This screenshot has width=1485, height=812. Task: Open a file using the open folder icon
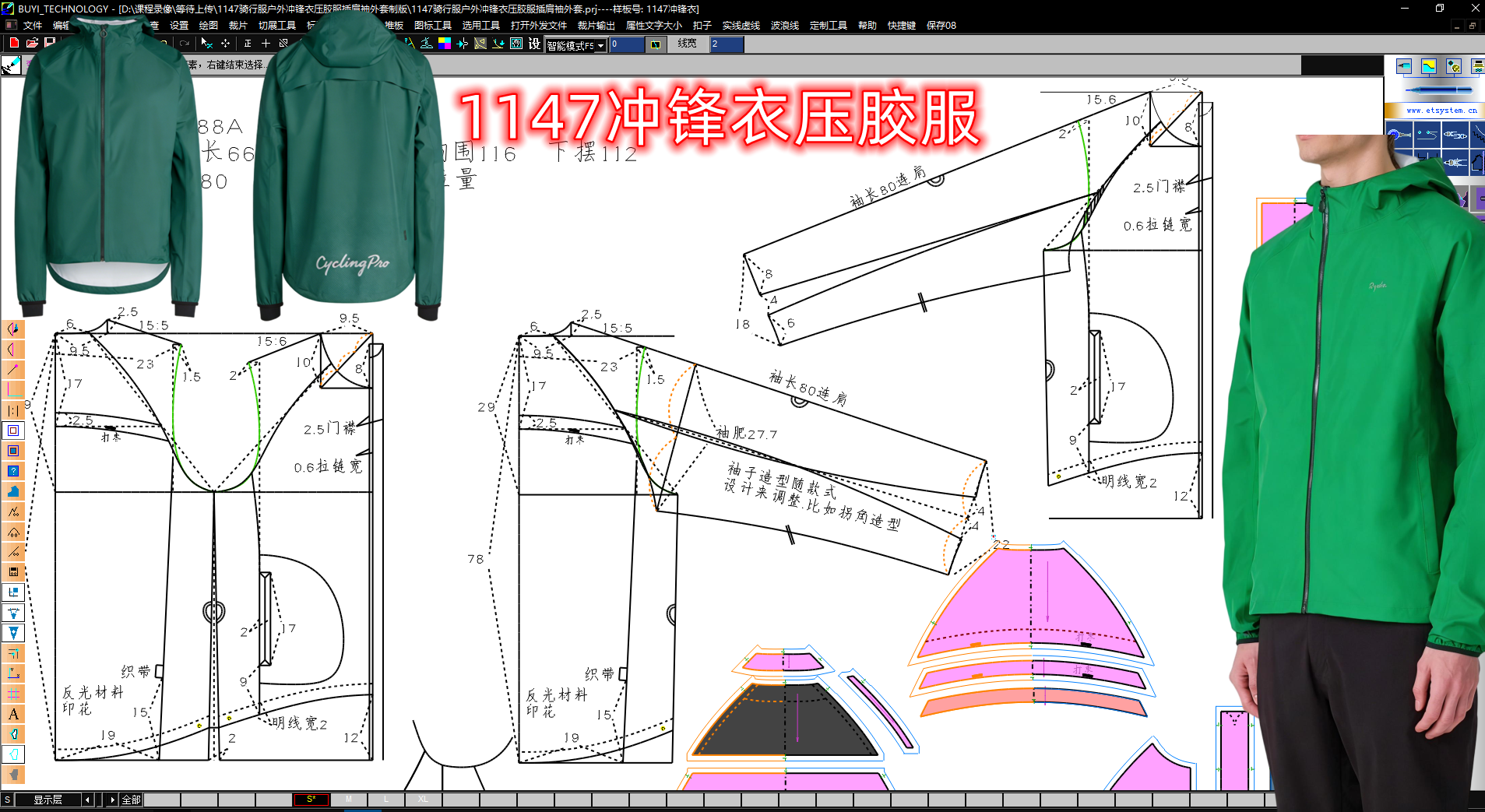31,44
